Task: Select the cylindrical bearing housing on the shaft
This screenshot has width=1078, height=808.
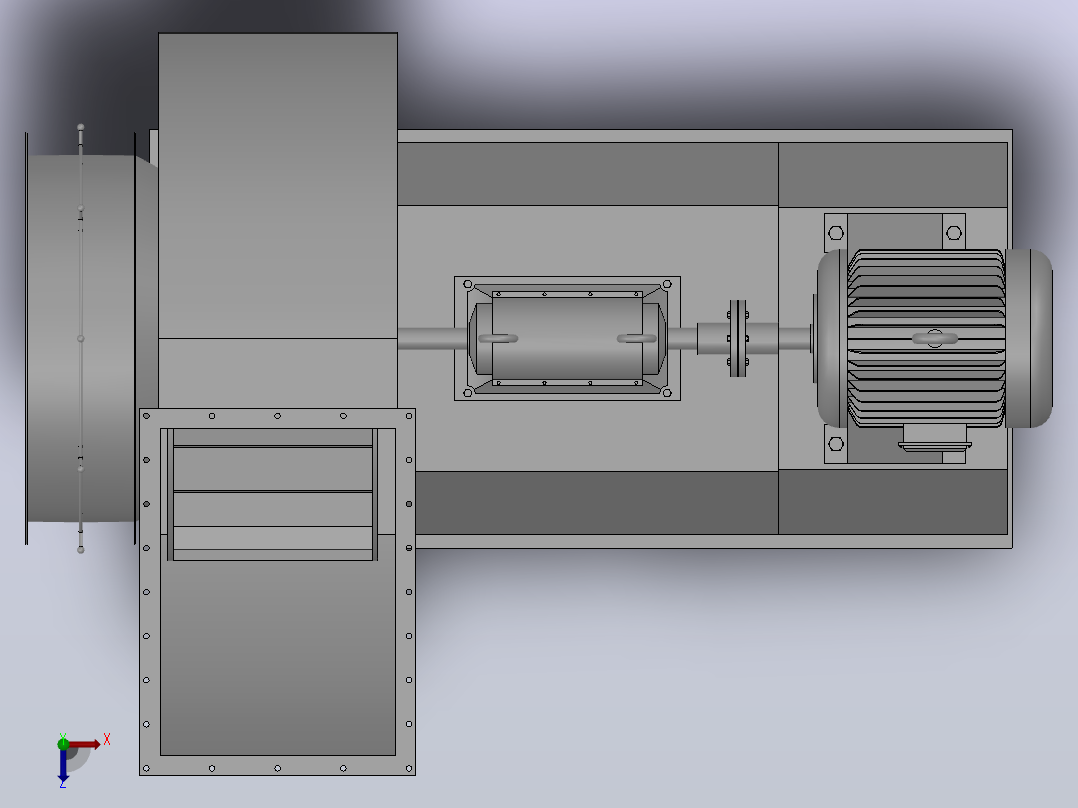Action: 567,338
